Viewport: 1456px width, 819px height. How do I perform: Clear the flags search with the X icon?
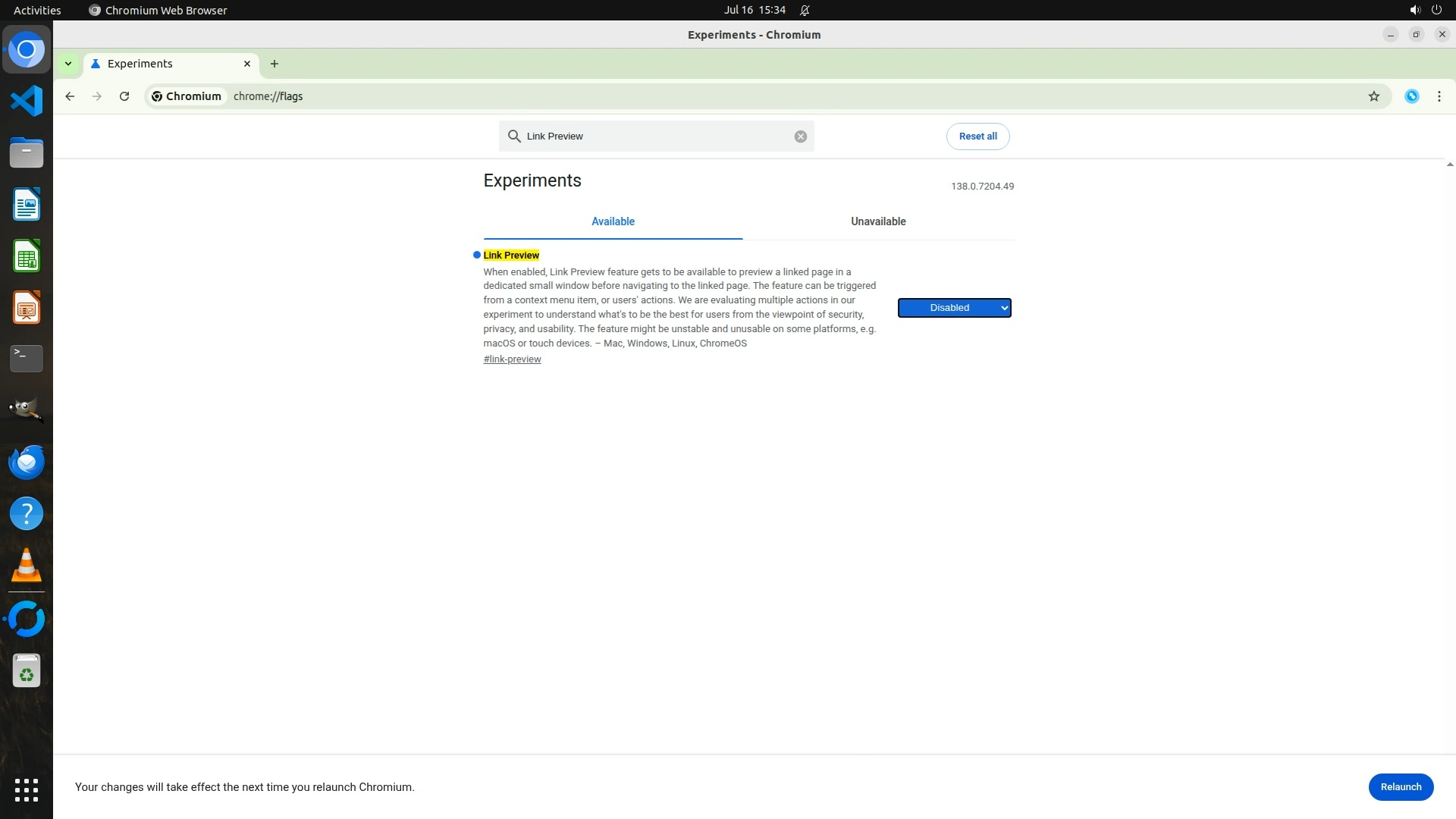pos(800,136)
